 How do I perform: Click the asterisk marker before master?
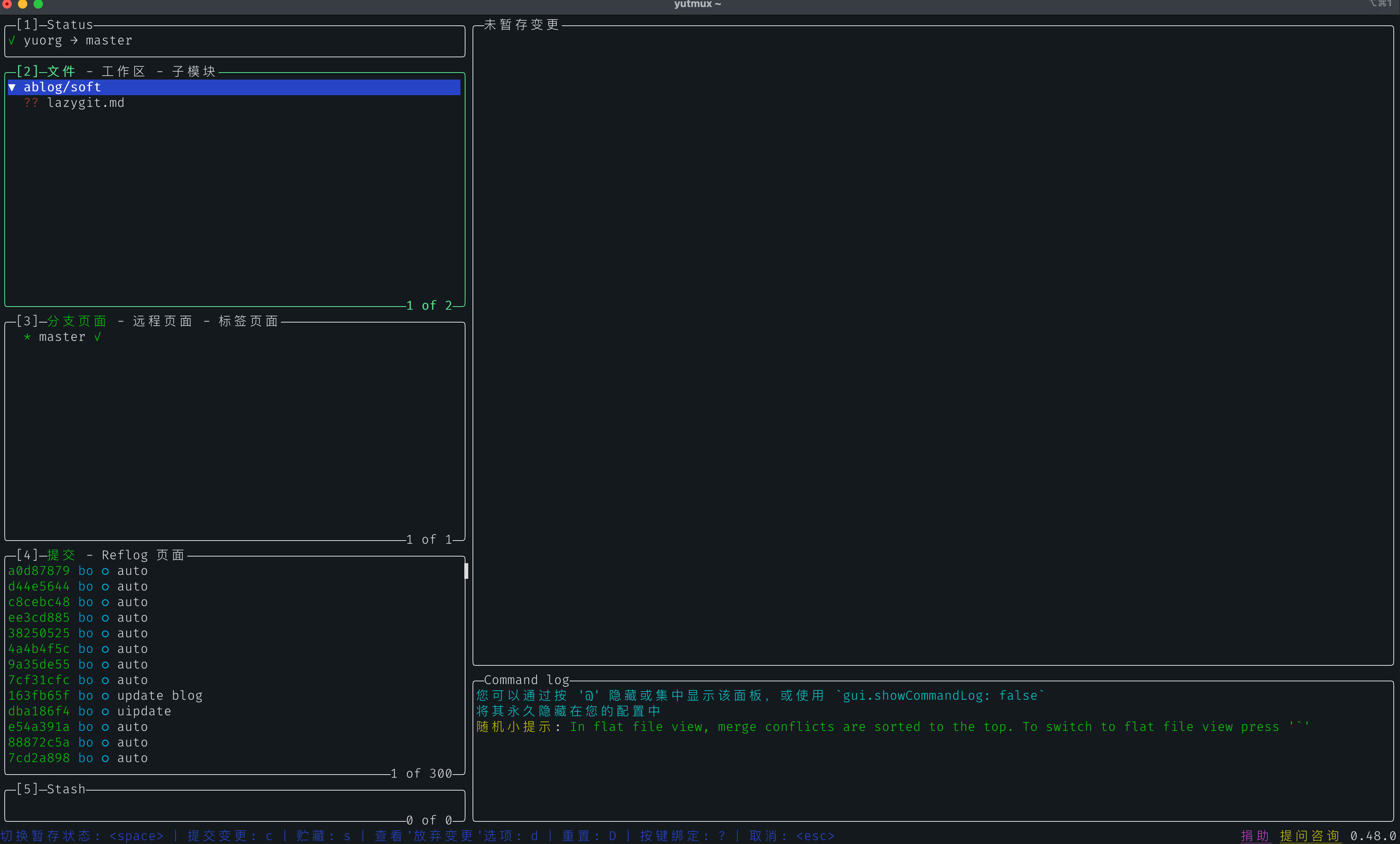point(27,337)
